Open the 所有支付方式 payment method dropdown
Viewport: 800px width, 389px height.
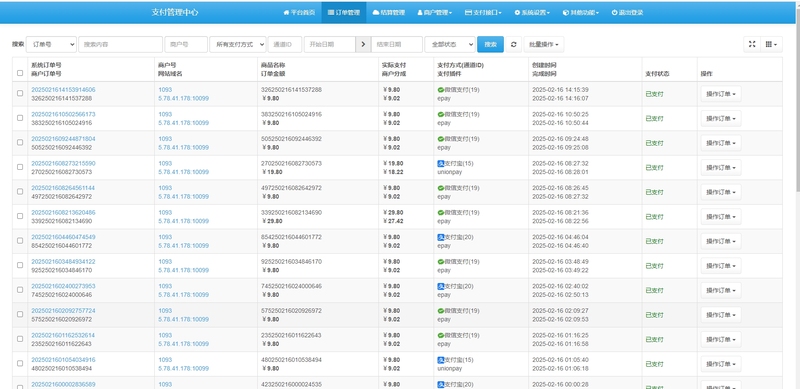tap(238, 44)
